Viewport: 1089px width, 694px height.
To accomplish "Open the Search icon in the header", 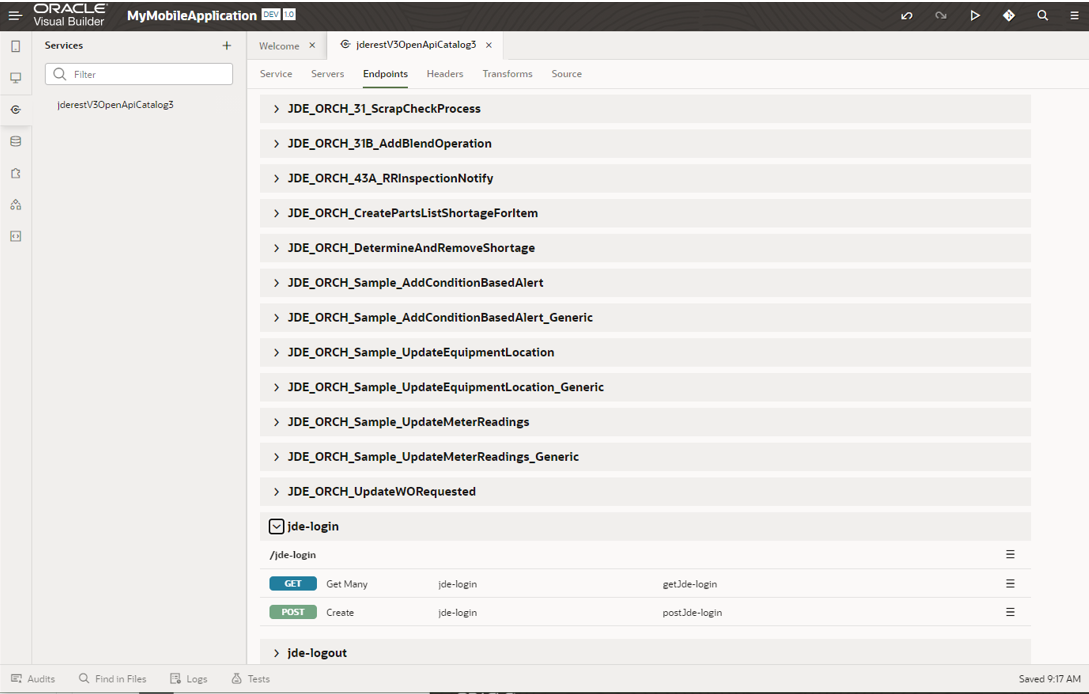I will 1042,16.
